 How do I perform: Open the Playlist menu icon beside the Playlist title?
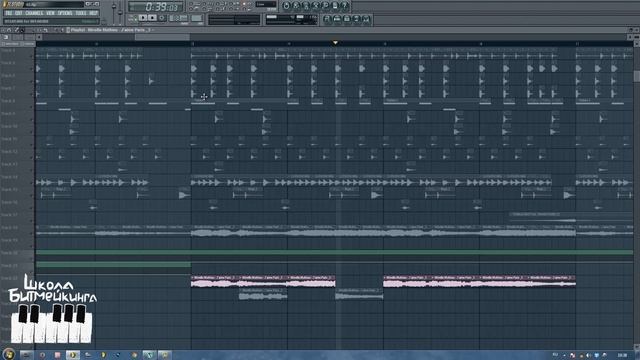[68, 30]
